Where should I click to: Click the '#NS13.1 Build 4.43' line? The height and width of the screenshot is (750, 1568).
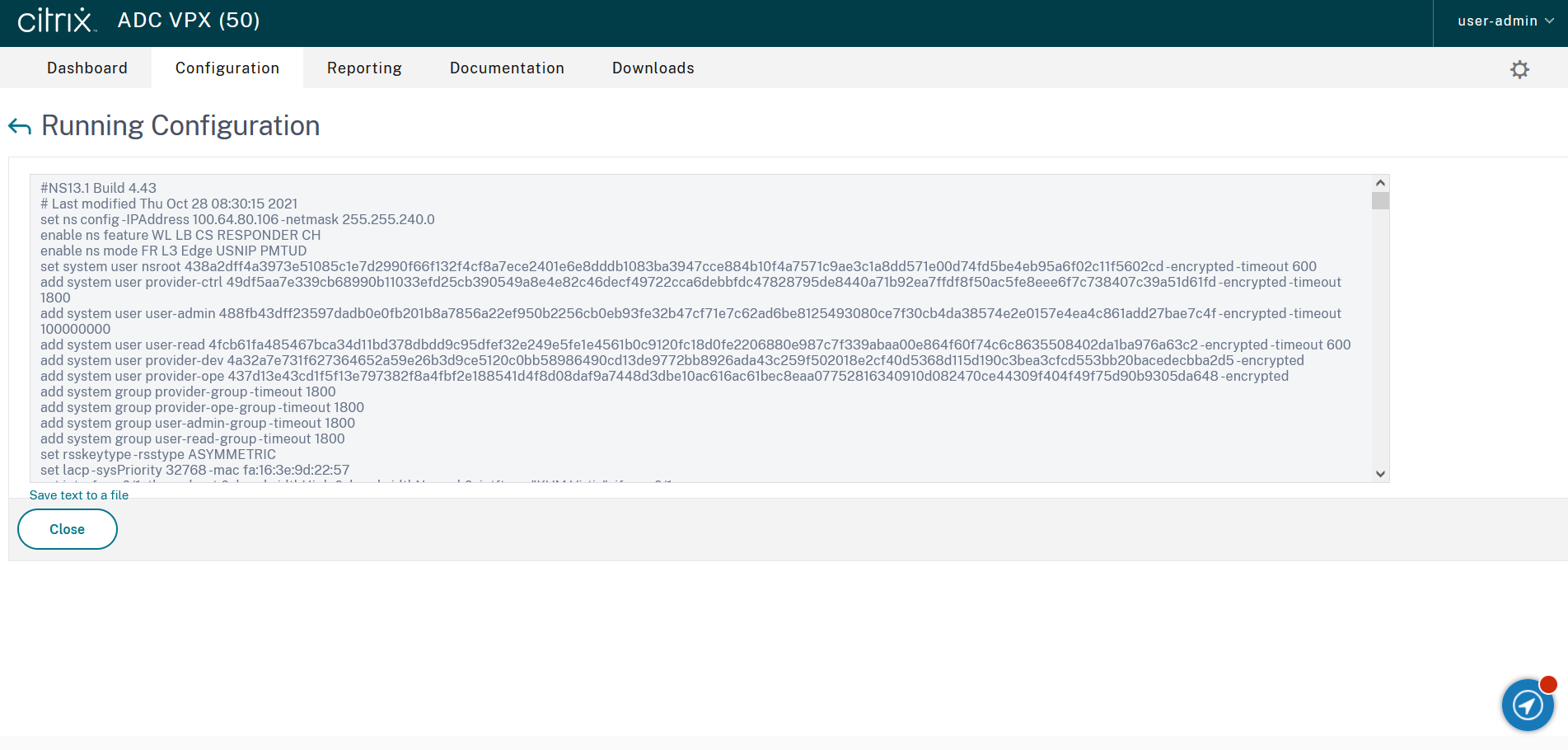click(98, 188)
